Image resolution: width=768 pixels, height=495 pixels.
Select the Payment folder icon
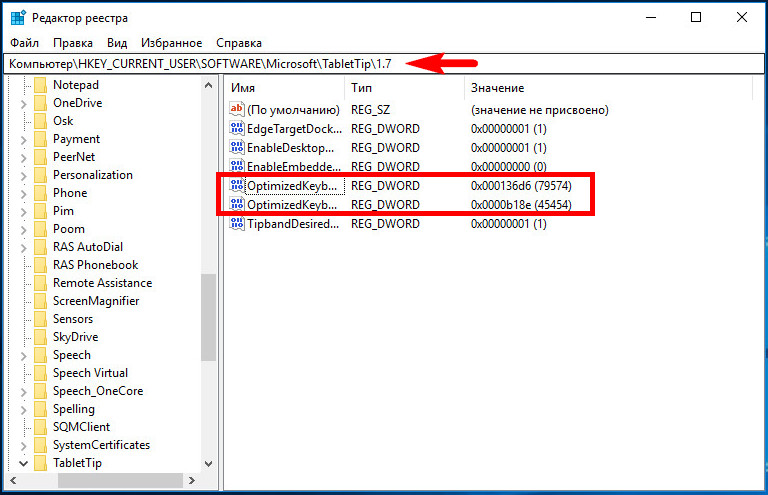point(41,139)
